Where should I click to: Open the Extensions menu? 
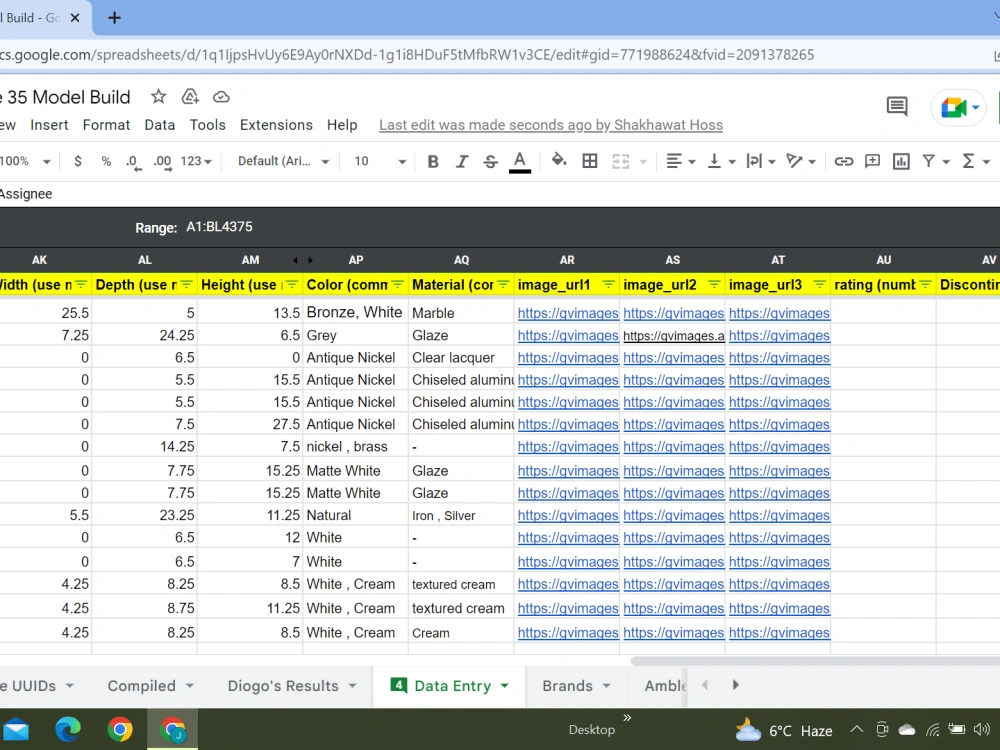click(276, 125)
